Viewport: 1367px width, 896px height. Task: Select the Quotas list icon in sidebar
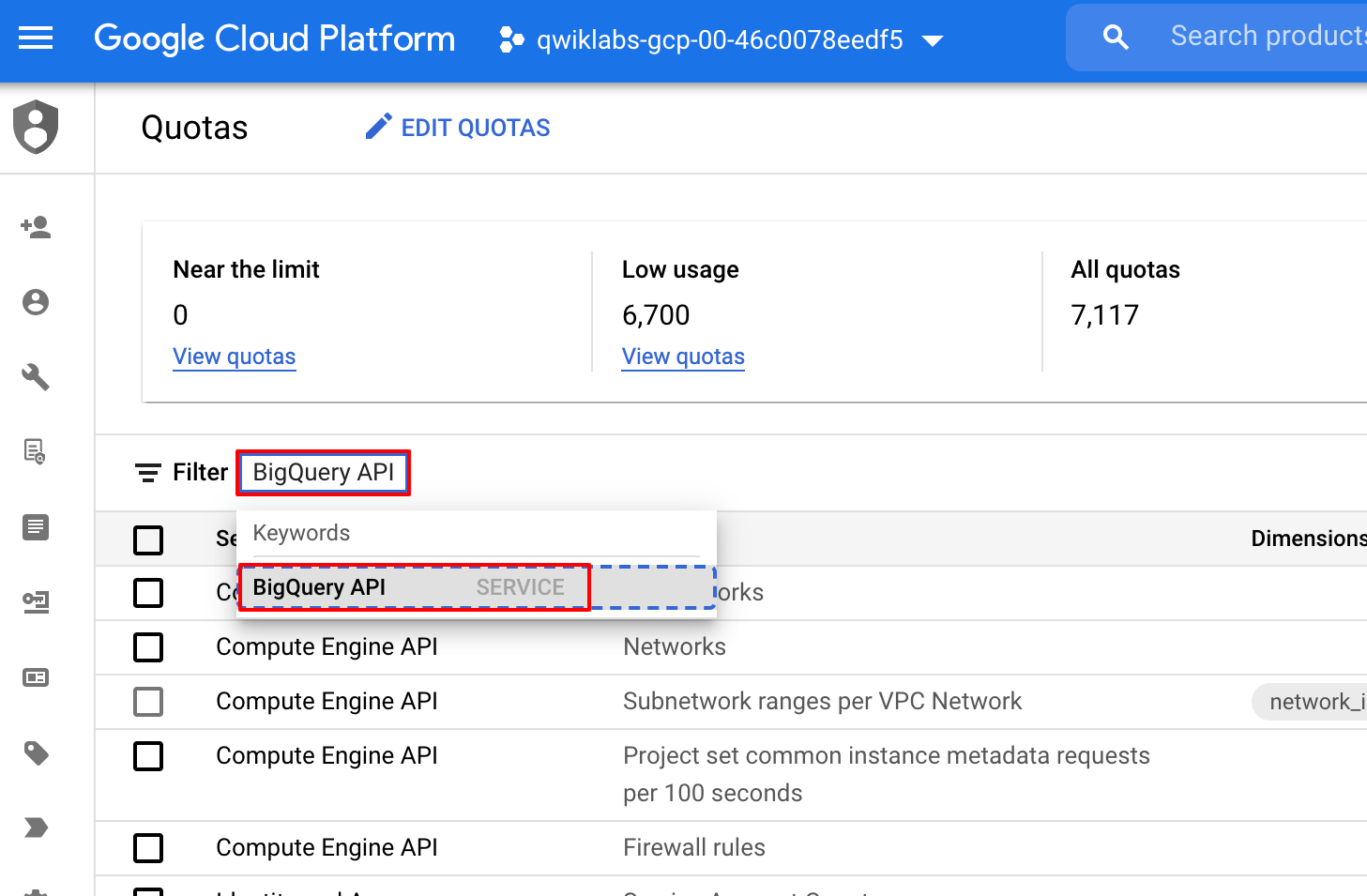point(36,527)
